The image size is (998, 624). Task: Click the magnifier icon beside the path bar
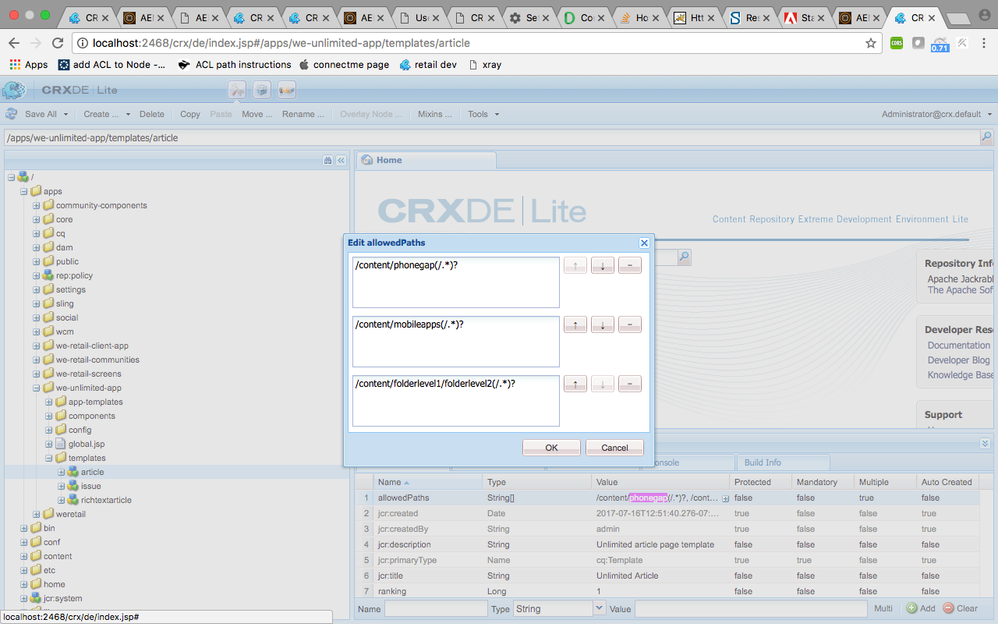[x=986, y=137]
